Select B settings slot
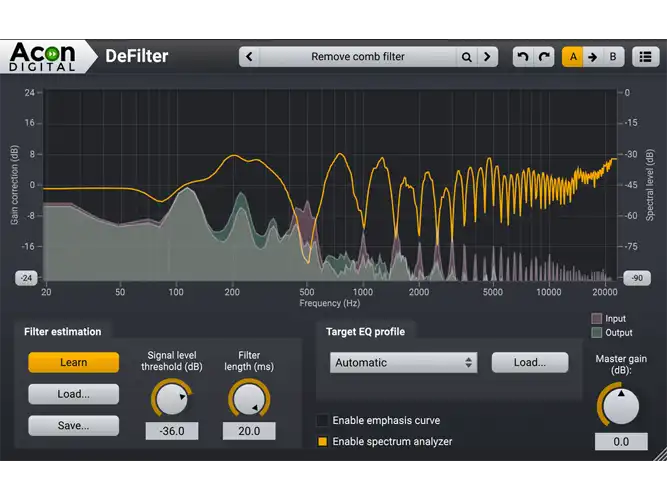 (x=613, y=57)
